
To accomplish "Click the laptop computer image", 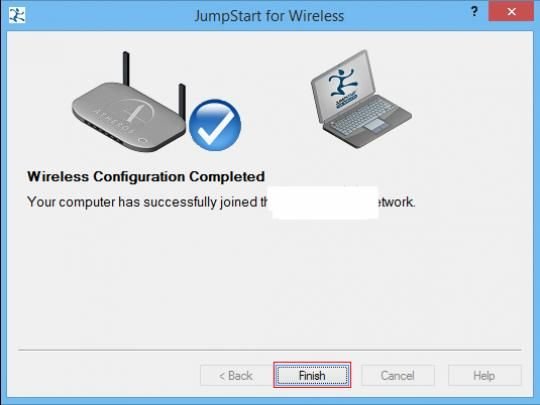I will tap(361, 99).
